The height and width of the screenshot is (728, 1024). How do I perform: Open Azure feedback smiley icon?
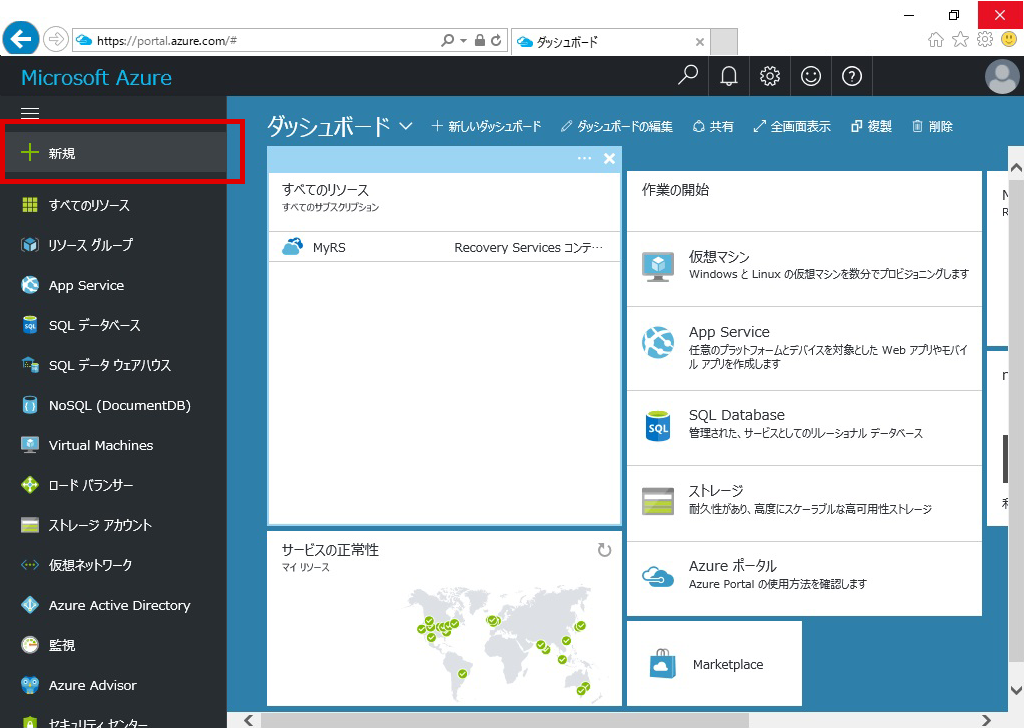point(811,76)
